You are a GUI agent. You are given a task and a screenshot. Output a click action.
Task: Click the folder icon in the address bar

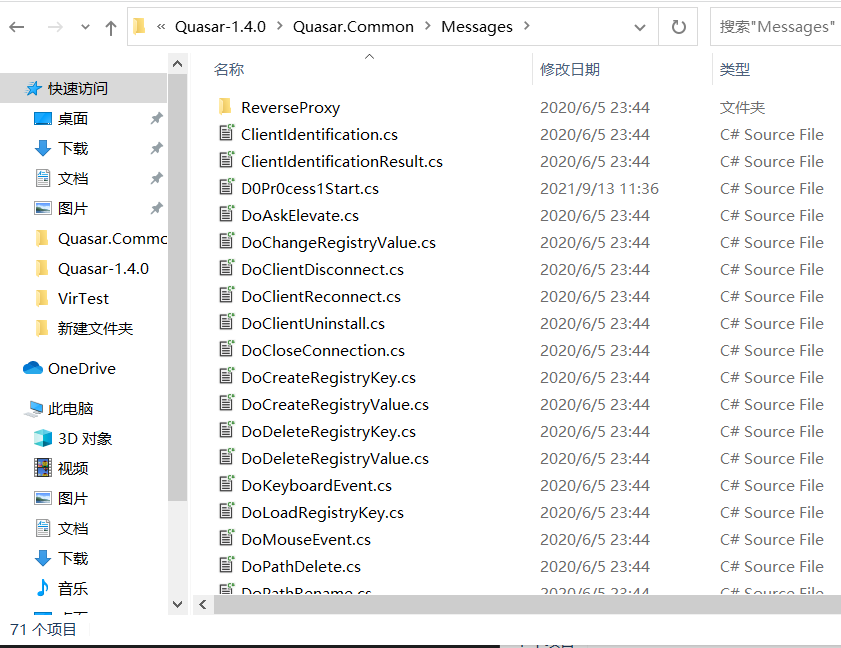[139, 26]
